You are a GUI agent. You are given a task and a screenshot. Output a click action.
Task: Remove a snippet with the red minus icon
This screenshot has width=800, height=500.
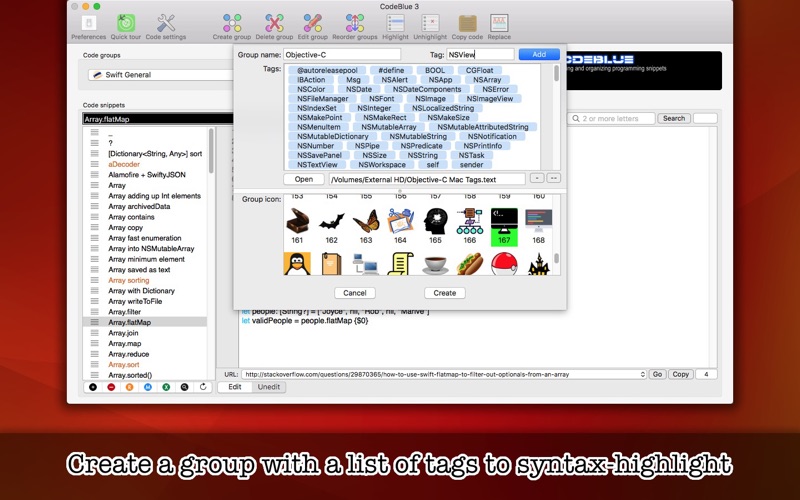click(111, 387)
